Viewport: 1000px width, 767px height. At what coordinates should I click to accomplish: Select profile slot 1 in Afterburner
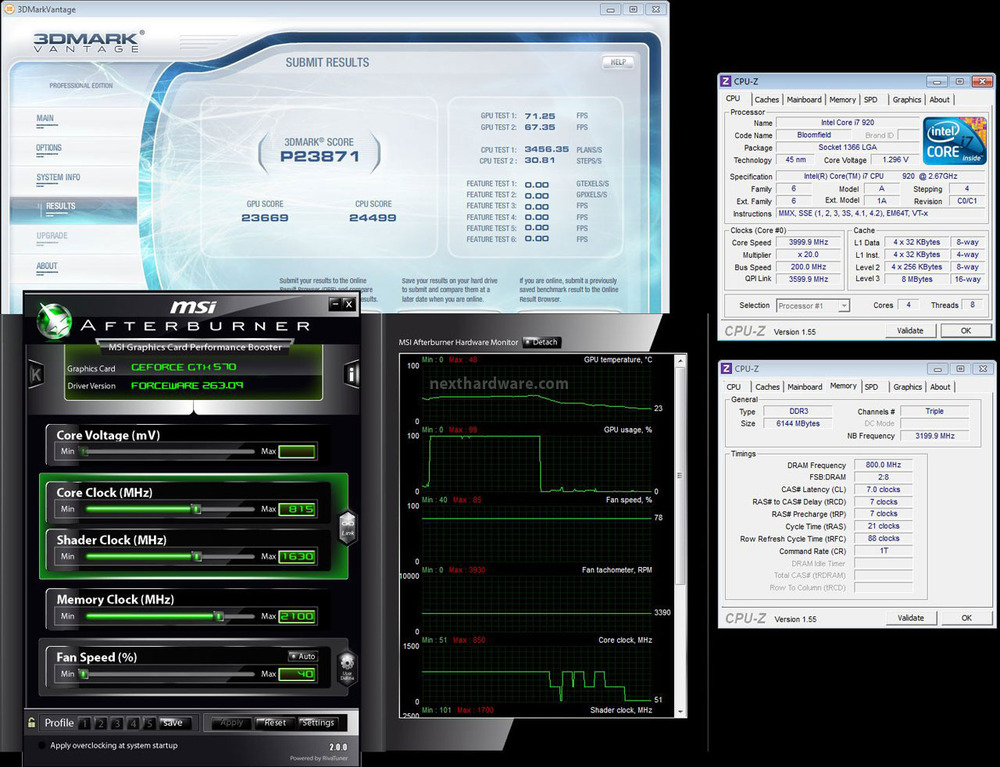click(85, 723)
